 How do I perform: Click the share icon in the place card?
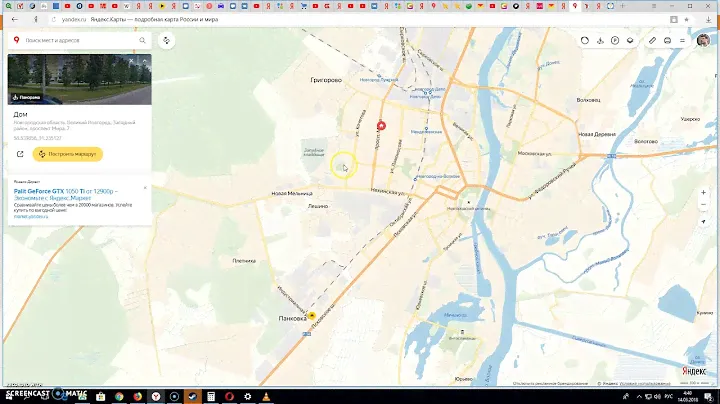[19, 154]
